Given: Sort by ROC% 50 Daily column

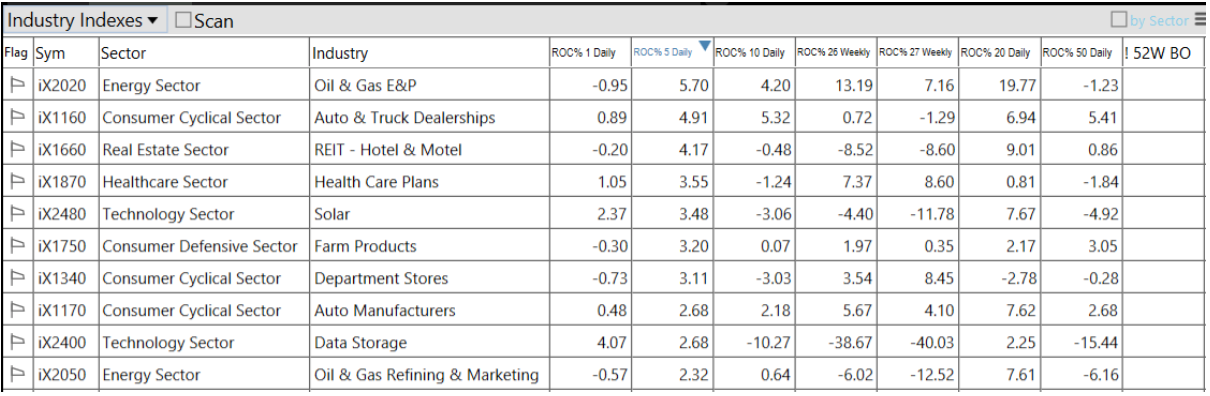Looking at the screenshot, I should [1078, 52].
